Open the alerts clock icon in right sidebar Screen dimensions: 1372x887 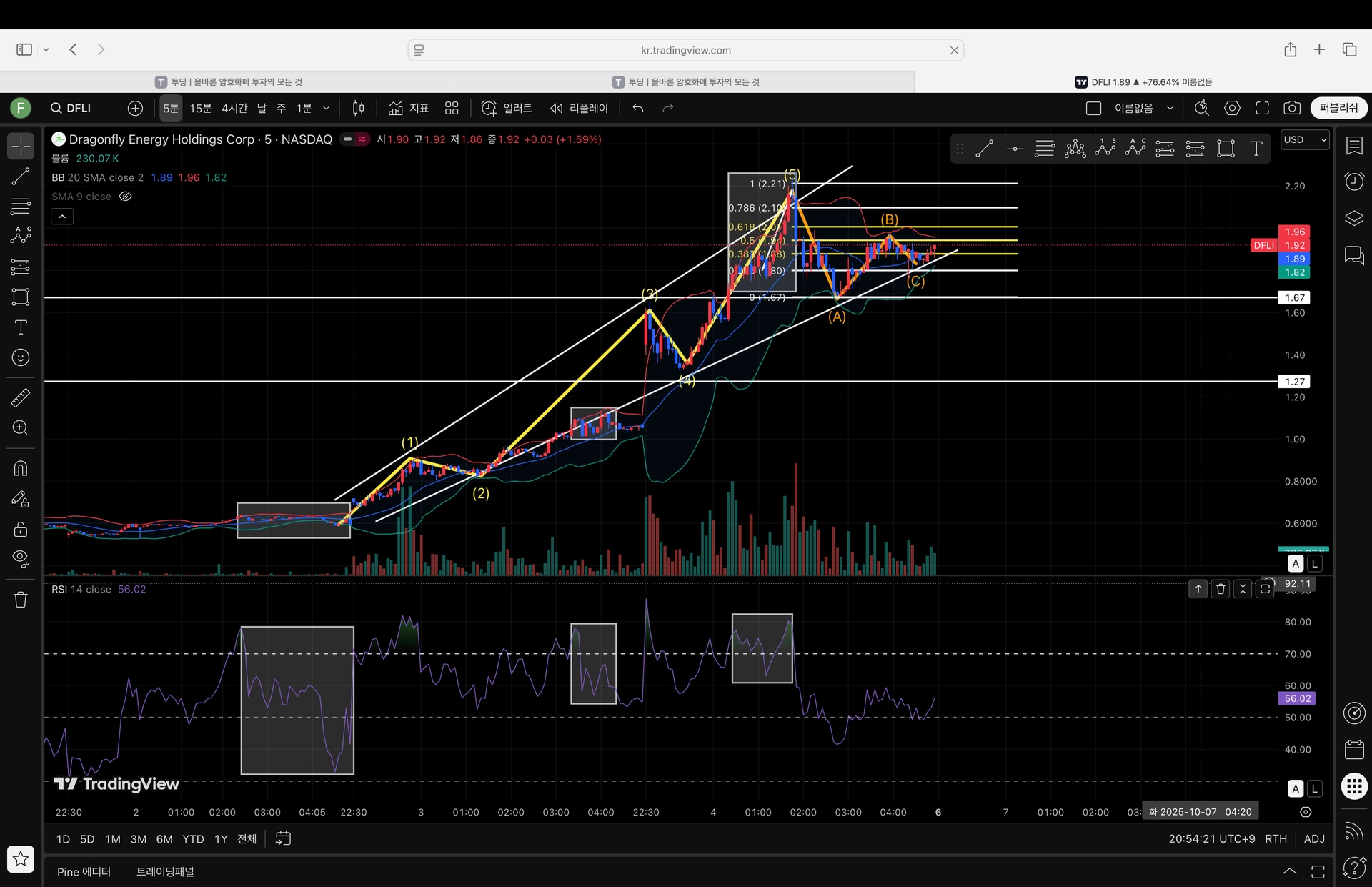pyautogui.click(x=1354, y=181)
